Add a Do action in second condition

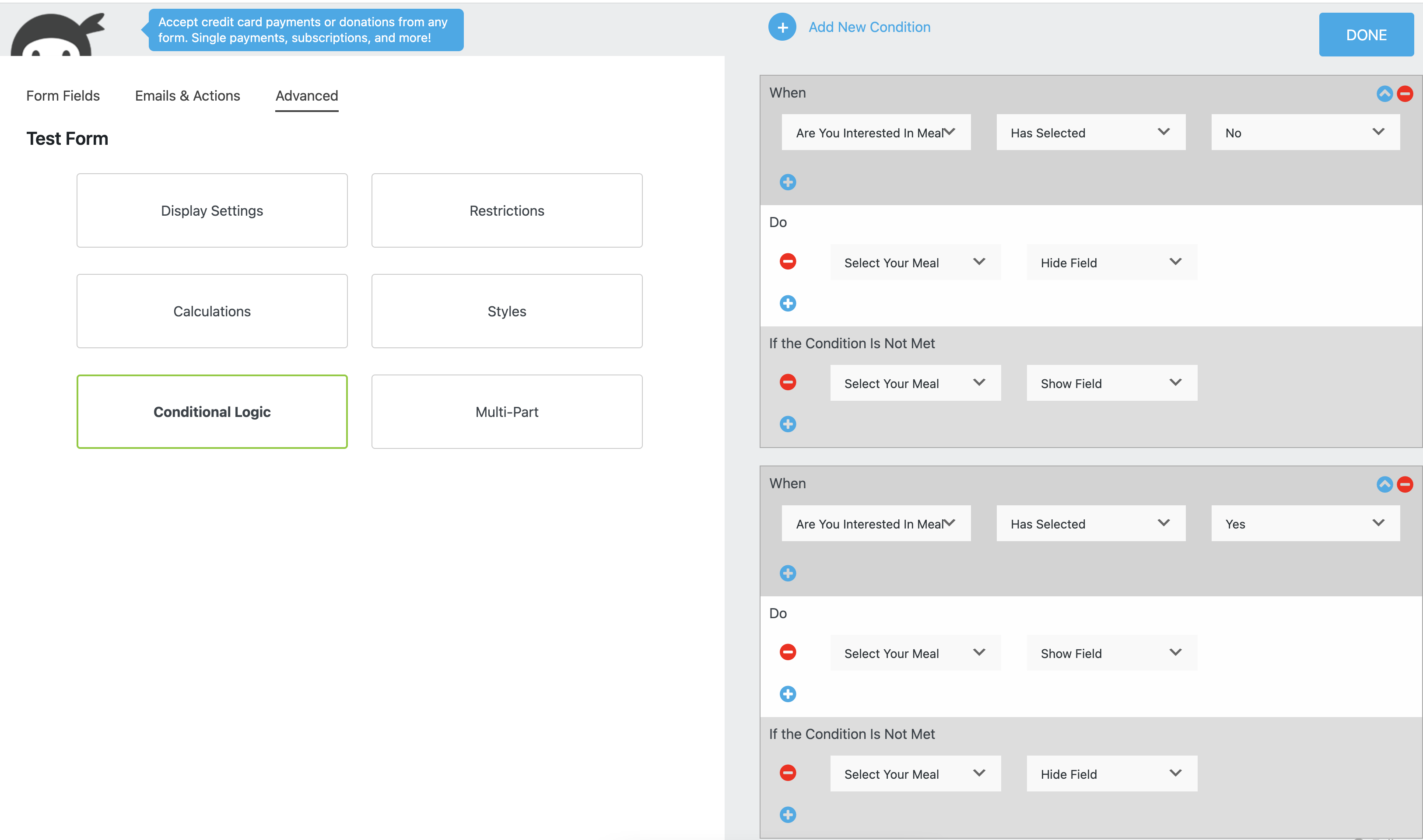[787, 694]
